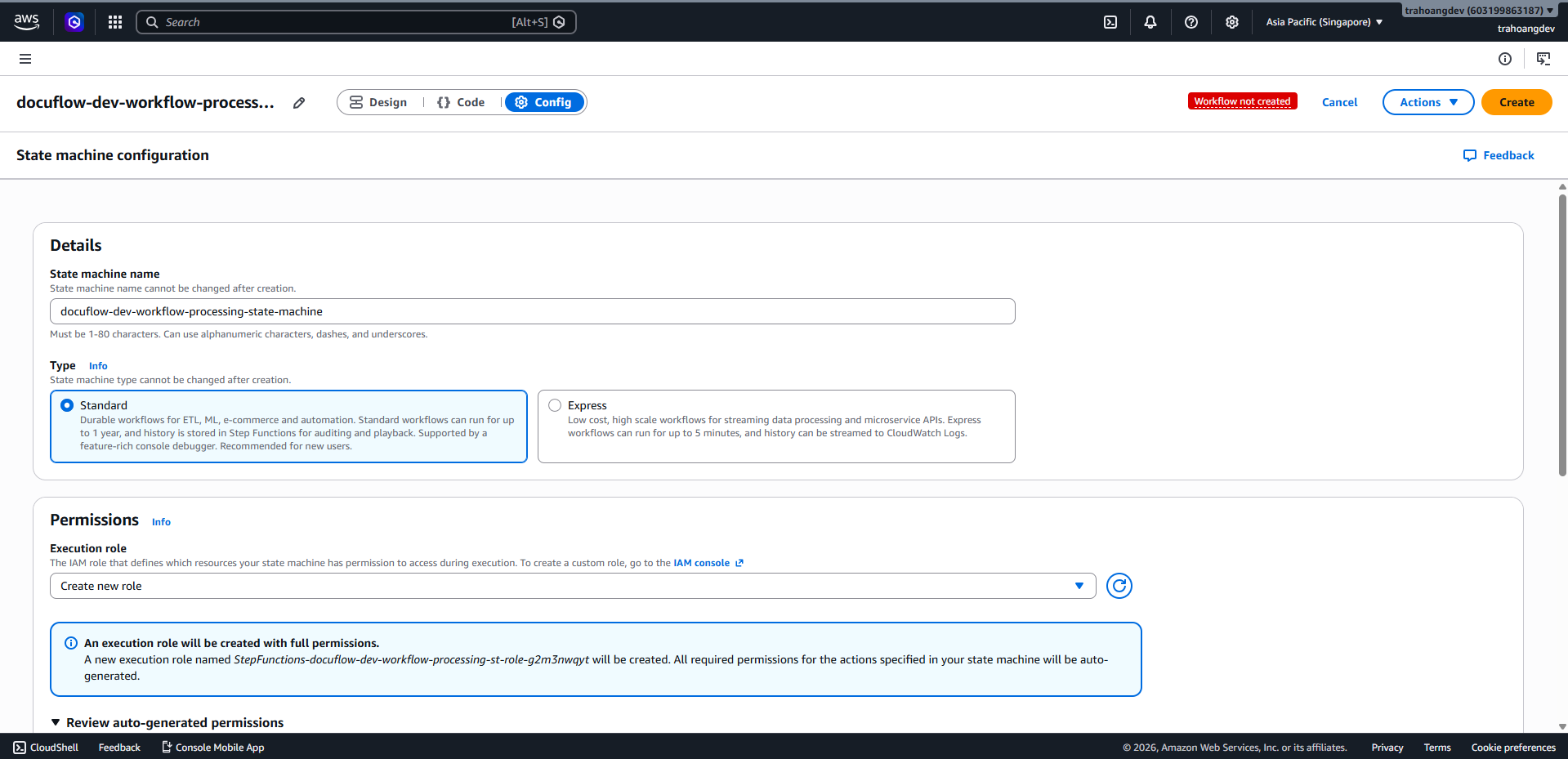Image resolution: width=1568 pixels, height=759 pixels.
Task: Open the AWS home logo
Action: 26,22
